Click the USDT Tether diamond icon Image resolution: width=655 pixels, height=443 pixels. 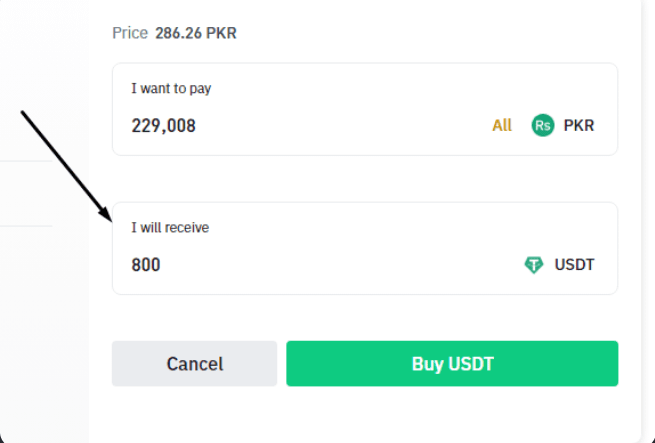pyautogui.click(x=534, y=265)
